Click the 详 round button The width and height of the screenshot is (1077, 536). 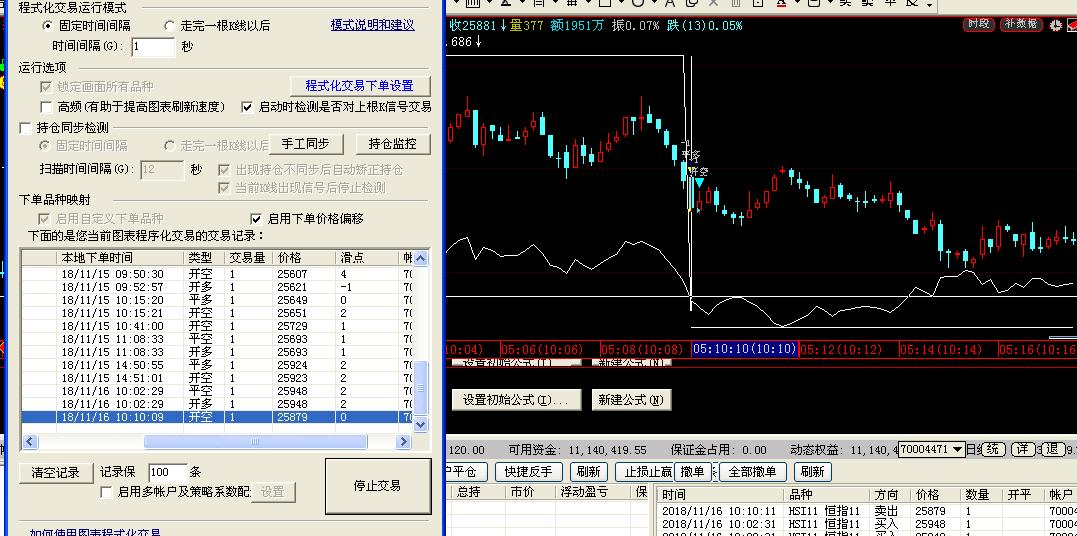(1022, 450)
